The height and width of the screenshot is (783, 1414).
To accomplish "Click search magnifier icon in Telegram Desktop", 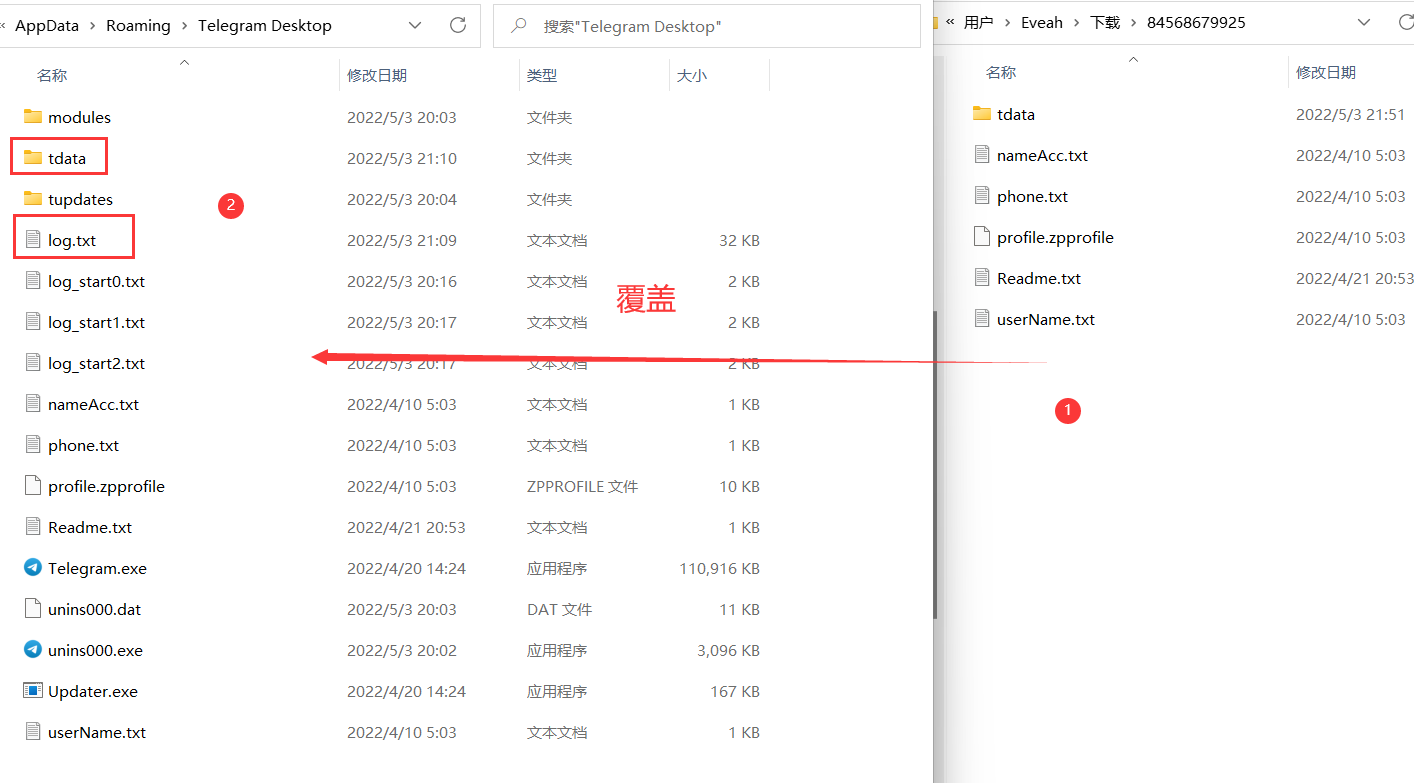I will (519, 26).
